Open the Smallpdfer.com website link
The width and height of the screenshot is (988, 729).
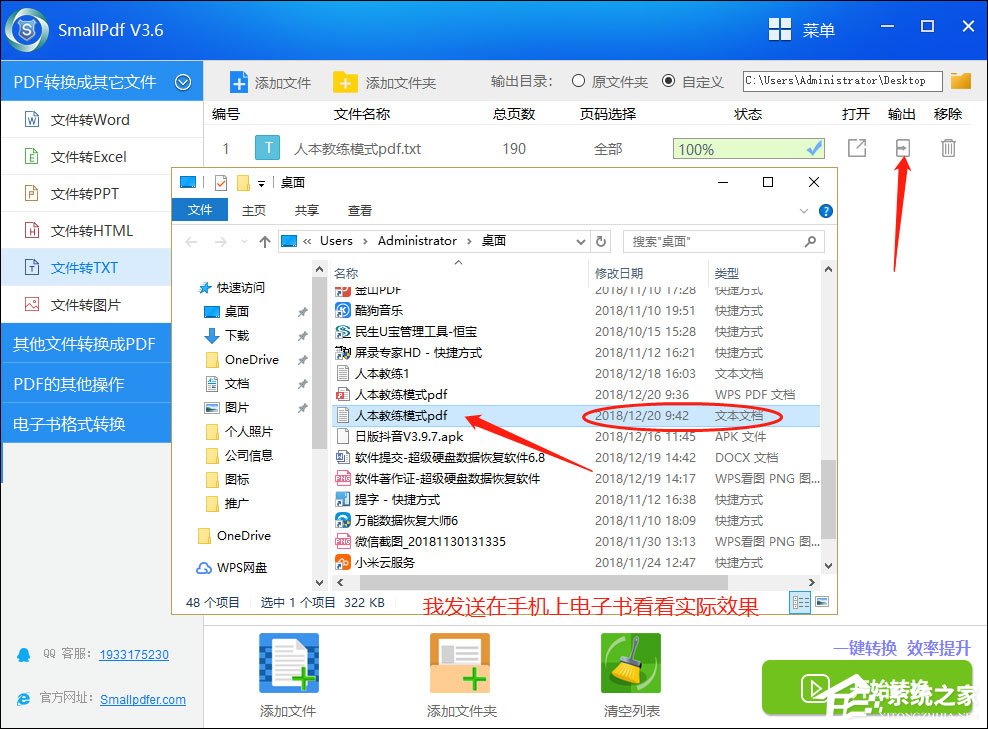(142, 699)
